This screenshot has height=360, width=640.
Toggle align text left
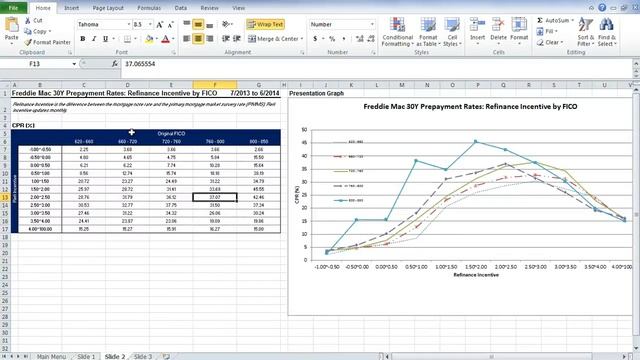coord(187,39)
